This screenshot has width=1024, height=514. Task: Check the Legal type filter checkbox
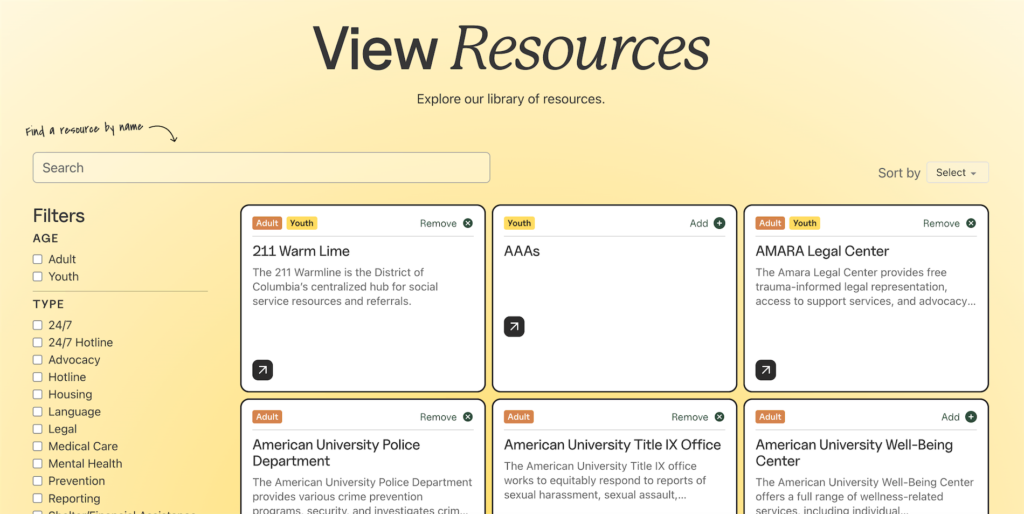click(38, 429)
